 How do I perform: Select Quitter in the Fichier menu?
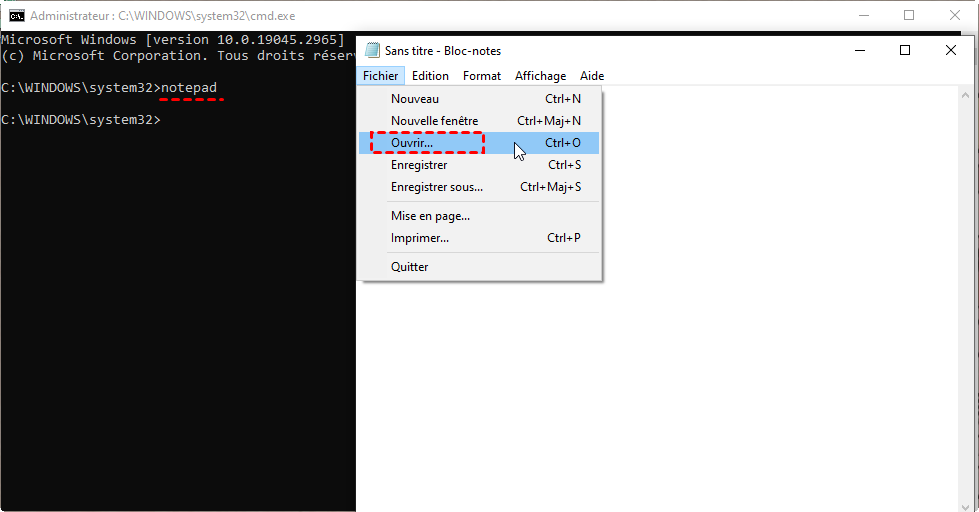[479, 267]
